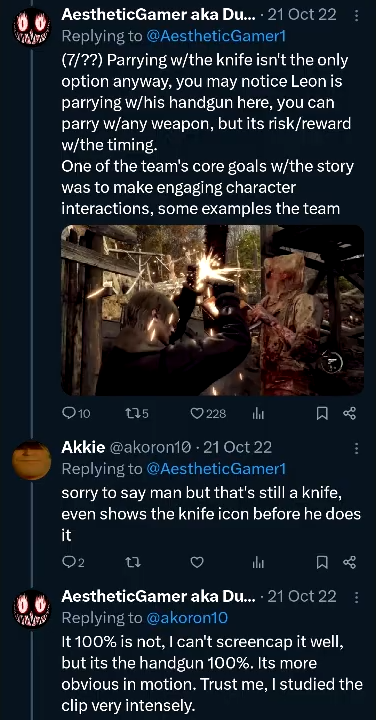
Task: Open the Leon parrying game image
Action: coord(213,310)
